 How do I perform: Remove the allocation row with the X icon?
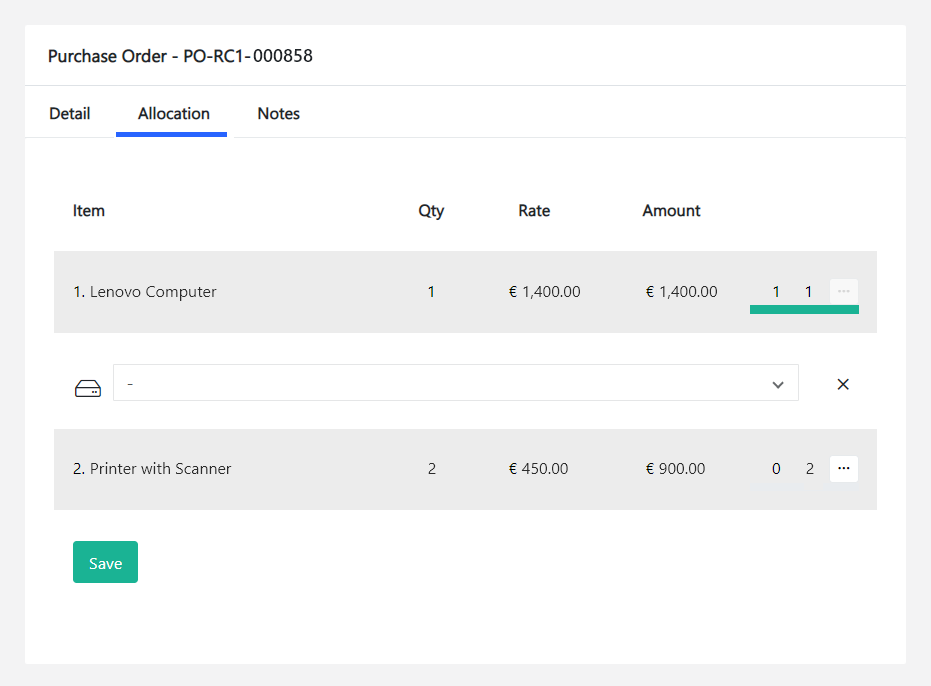[x=843, y=384]
